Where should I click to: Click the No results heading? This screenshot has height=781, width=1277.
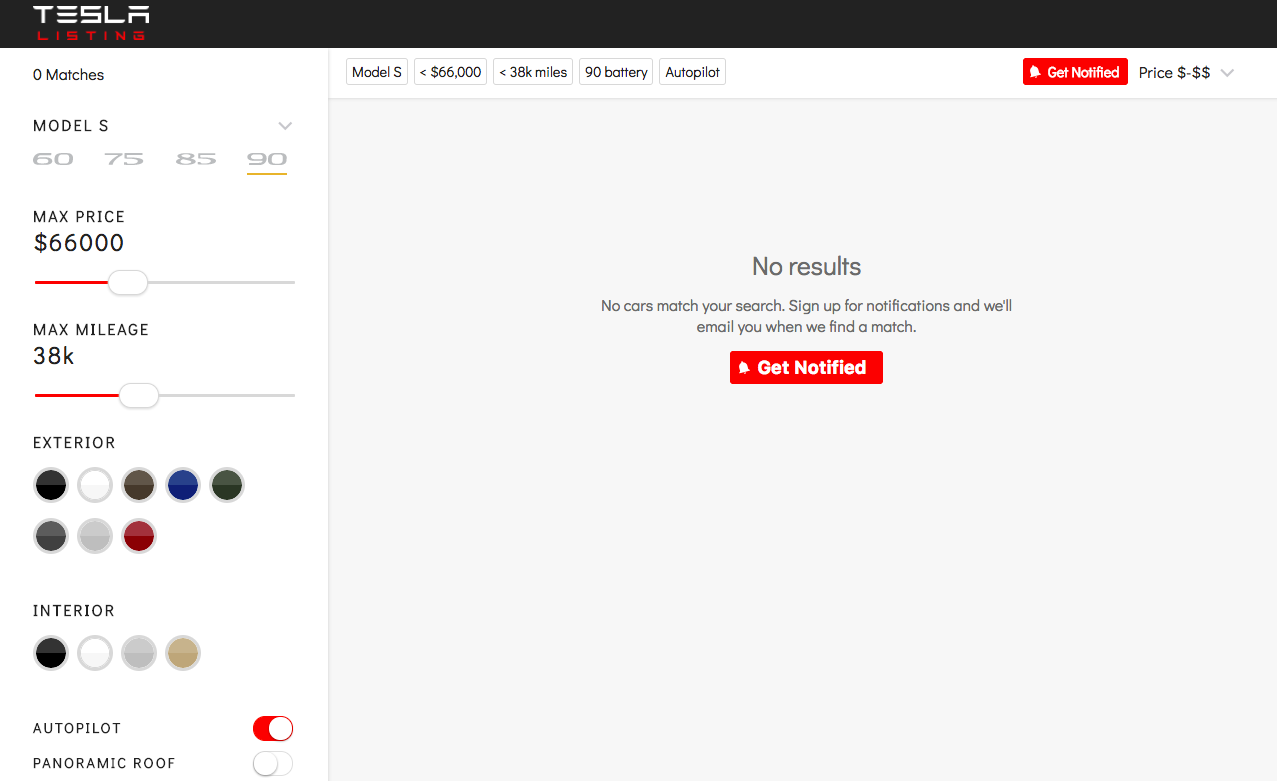click(806, 267)
